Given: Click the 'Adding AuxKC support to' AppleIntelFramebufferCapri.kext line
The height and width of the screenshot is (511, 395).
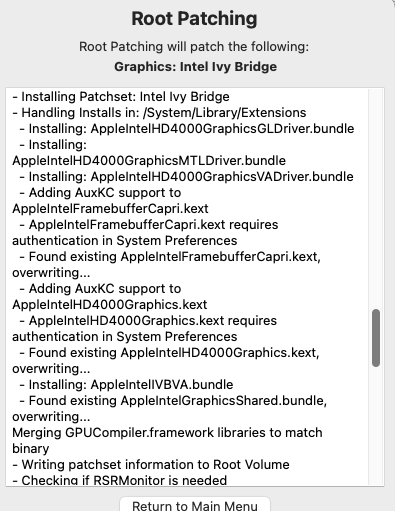Looking at the screenshot, I should pos(110,201).
